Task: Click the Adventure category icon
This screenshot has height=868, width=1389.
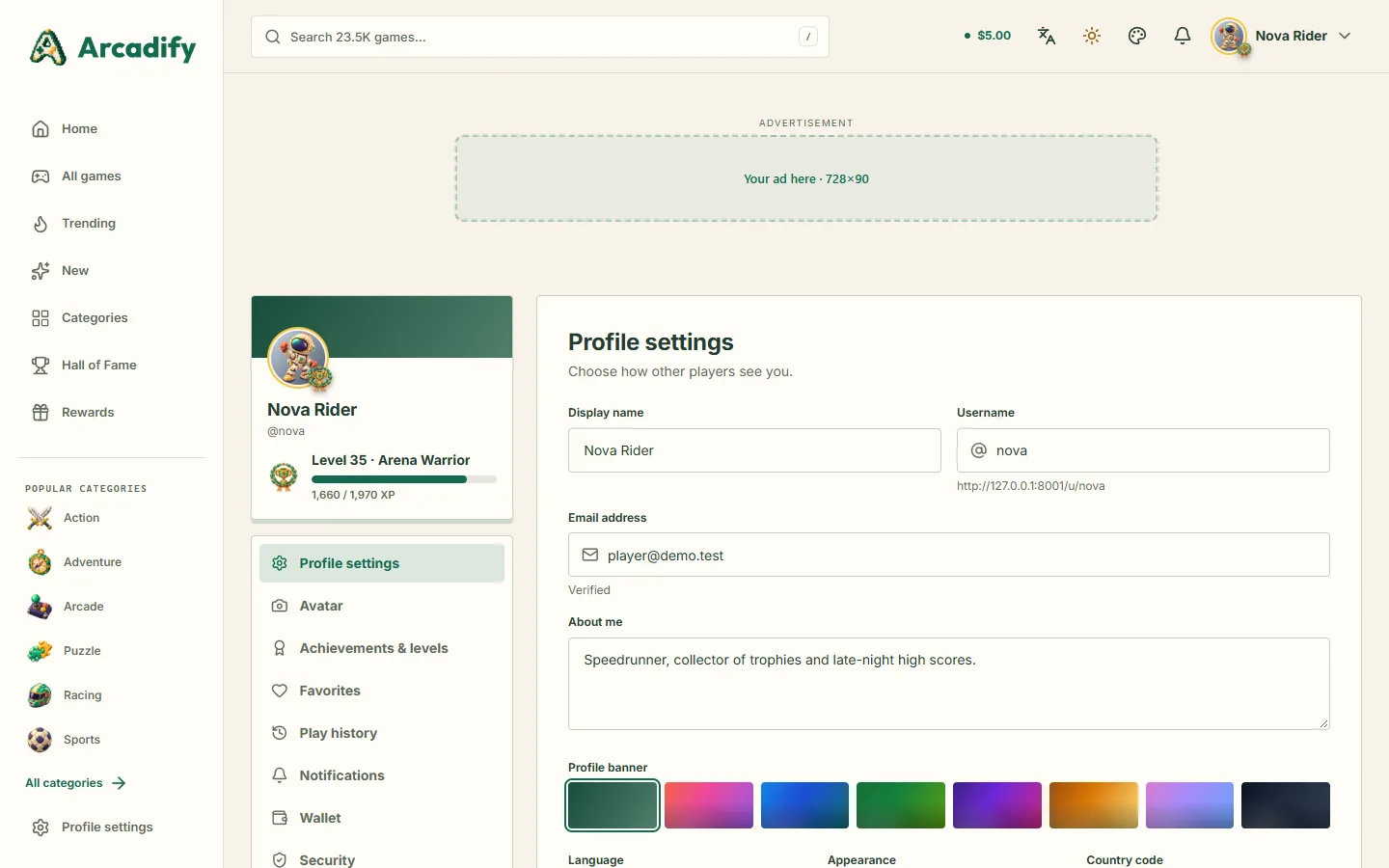Action: click(x=40, y=562)
